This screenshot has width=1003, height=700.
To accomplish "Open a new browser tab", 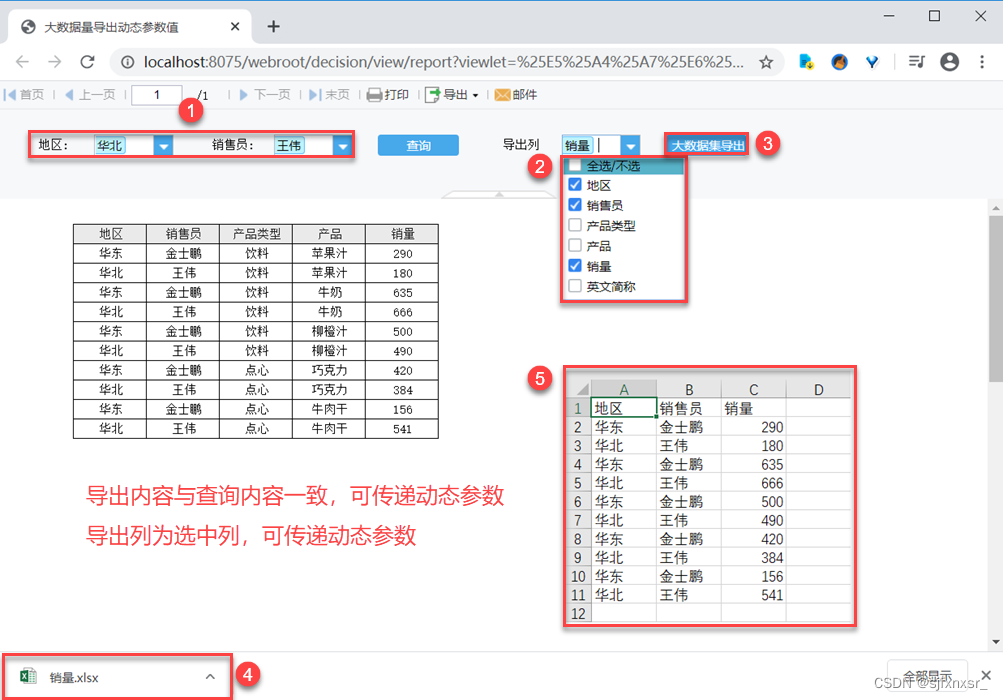I will (274, 26).
